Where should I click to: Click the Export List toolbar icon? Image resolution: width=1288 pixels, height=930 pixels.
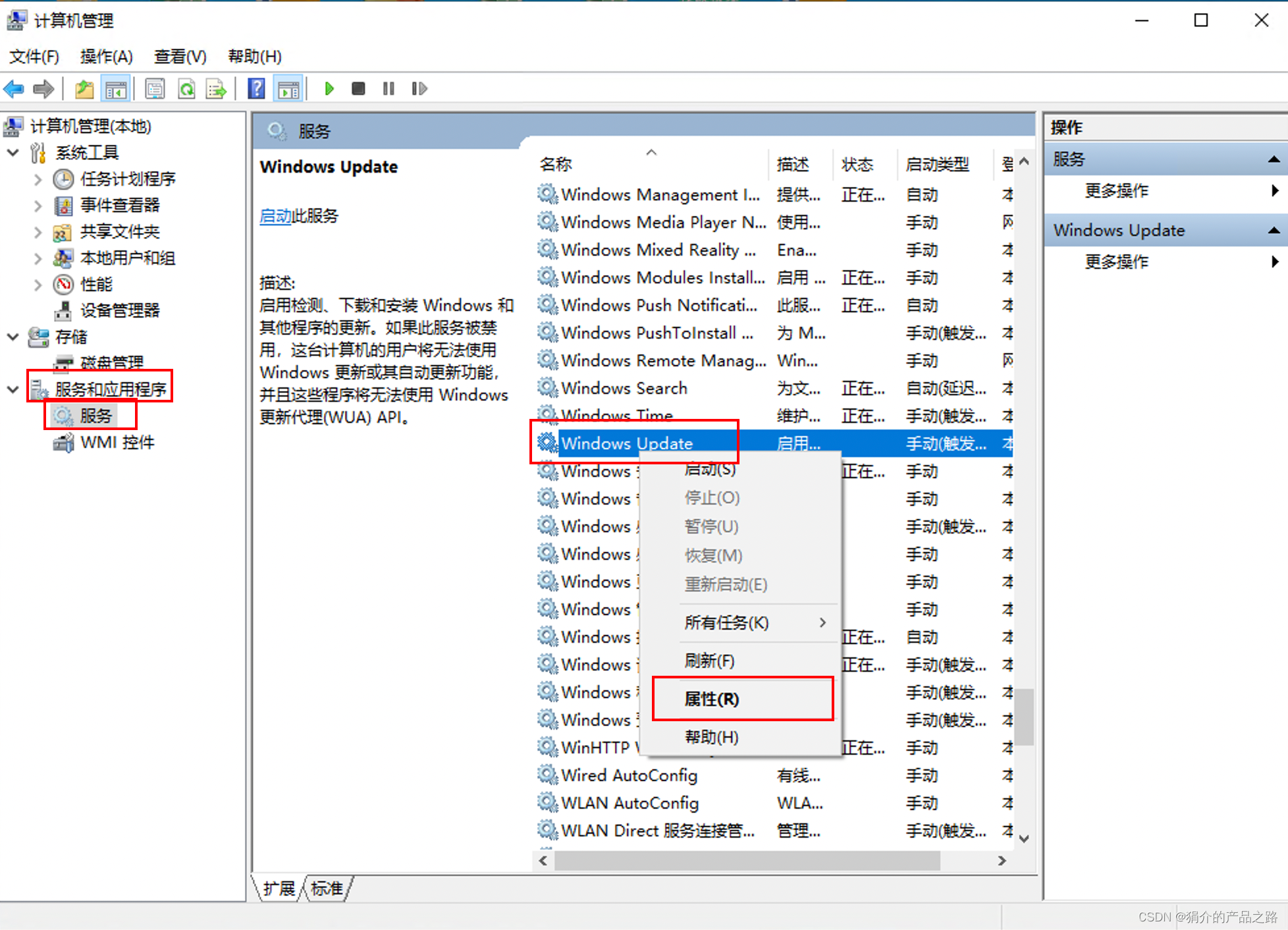tap(216, 88)
